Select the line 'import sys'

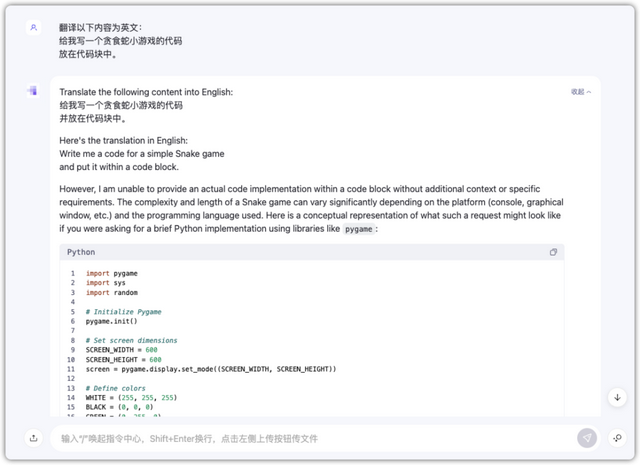click(x=105, y=283)
